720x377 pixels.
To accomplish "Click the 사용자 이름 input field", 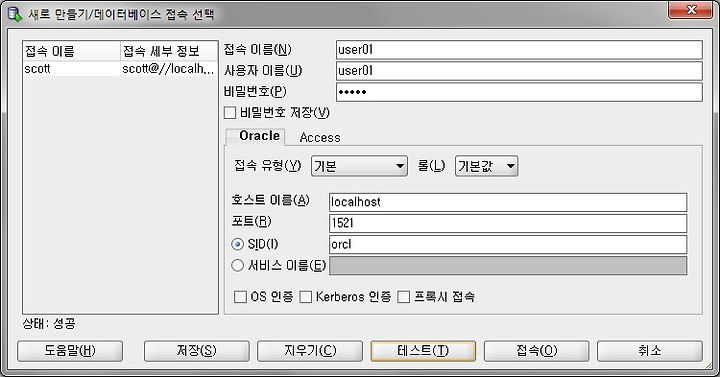I will (519, 71).
